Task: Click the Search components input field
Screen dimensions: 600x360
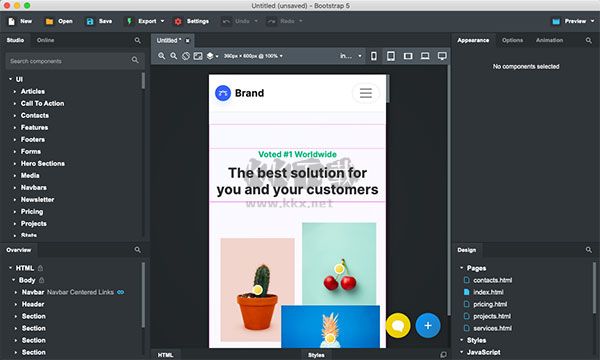Action: 75,61
